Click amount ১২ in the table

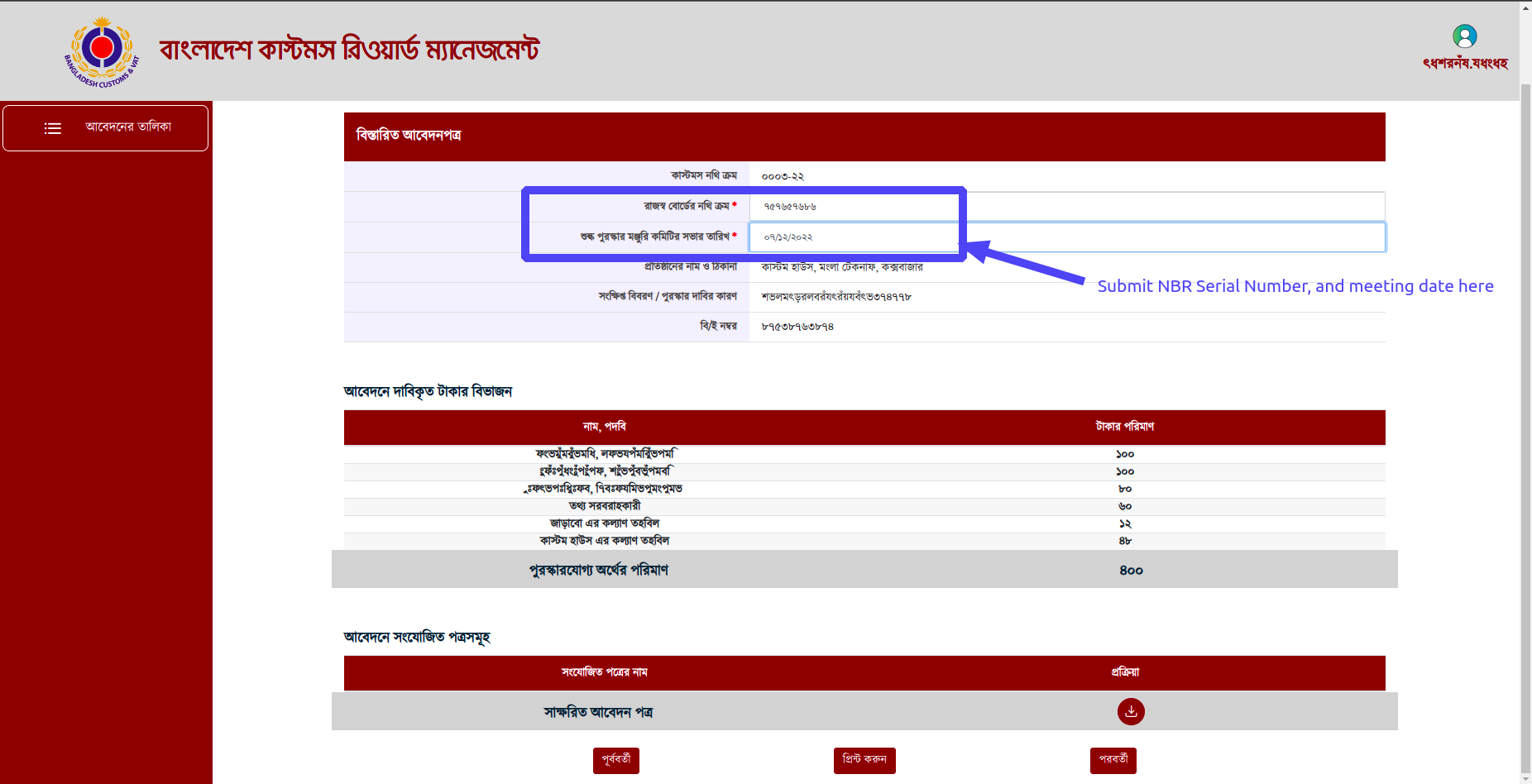[x=1125, y=524]
